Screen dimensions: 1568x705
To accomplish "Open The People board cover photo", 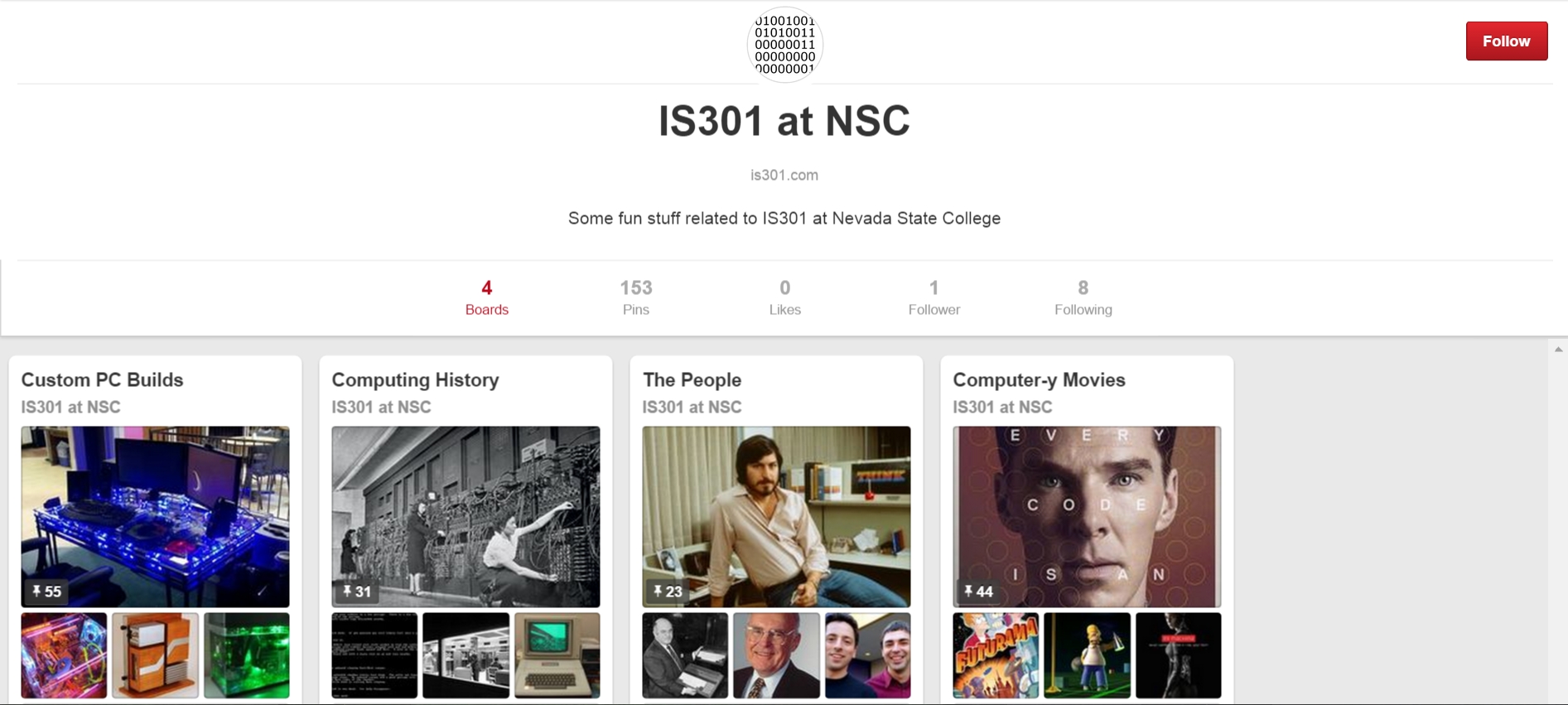I will [776, 517].
